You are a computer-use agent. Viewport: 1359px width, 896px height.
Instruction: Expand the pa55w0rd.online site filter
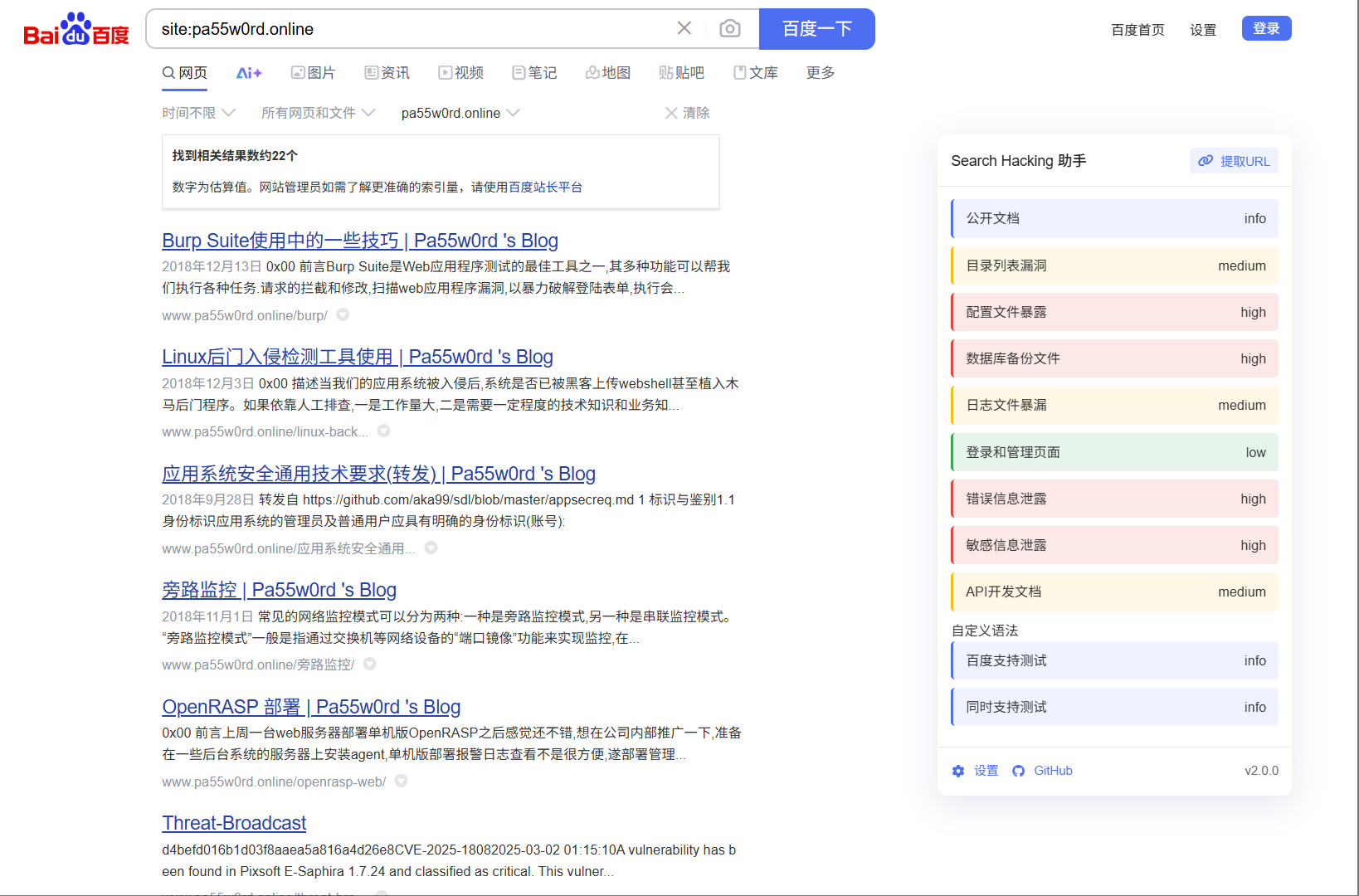pyautogui.click(x=460, y=113)
